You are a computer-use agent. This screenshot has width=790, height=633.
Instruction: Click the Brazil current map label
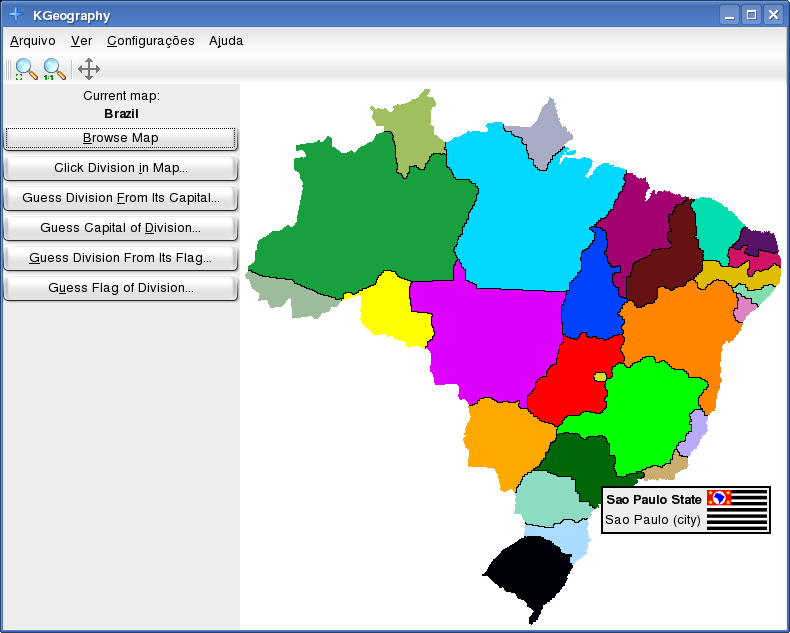pos(121,114)
